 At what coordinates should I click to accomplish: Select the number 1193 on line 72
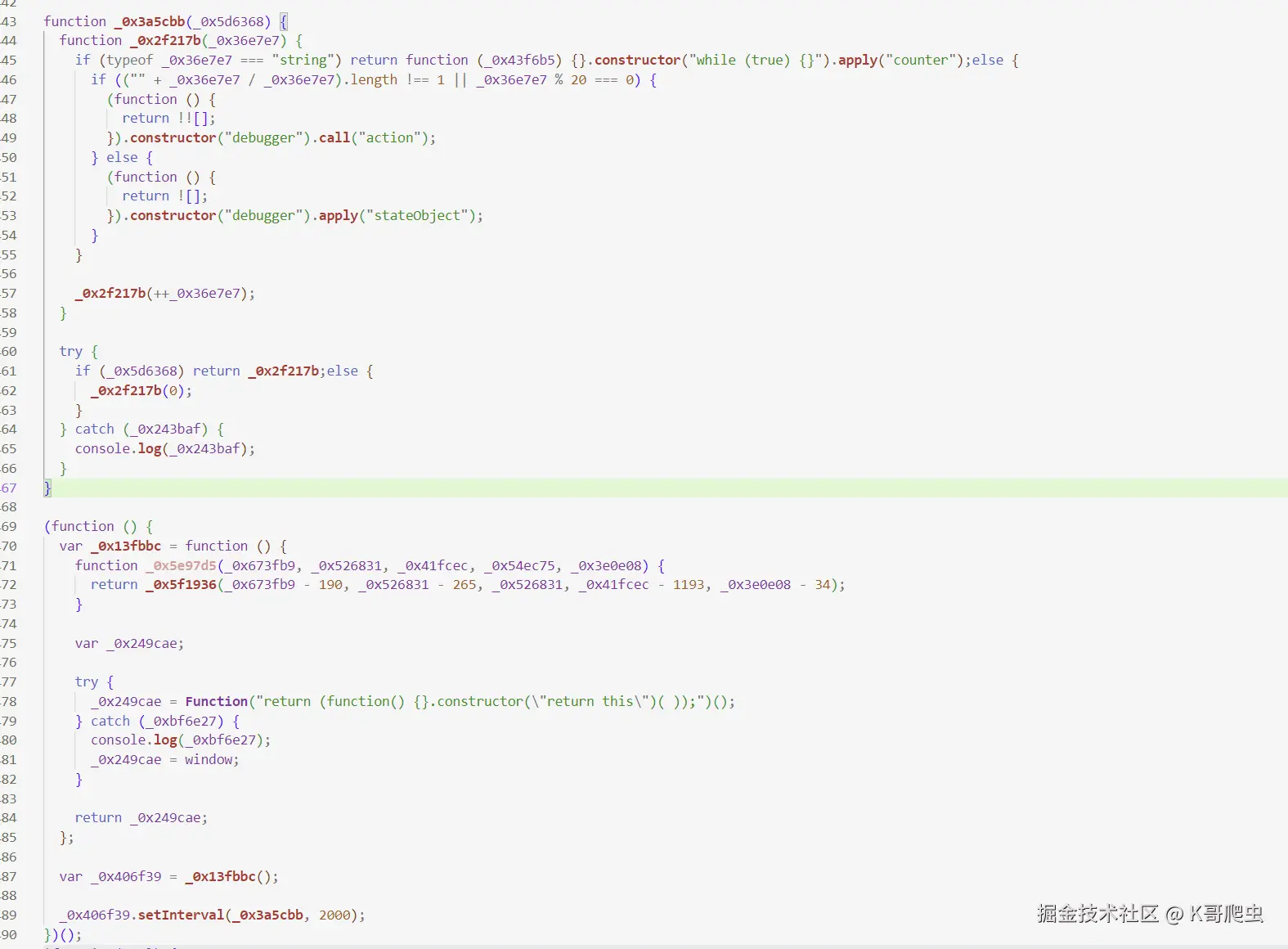(689, 584)
